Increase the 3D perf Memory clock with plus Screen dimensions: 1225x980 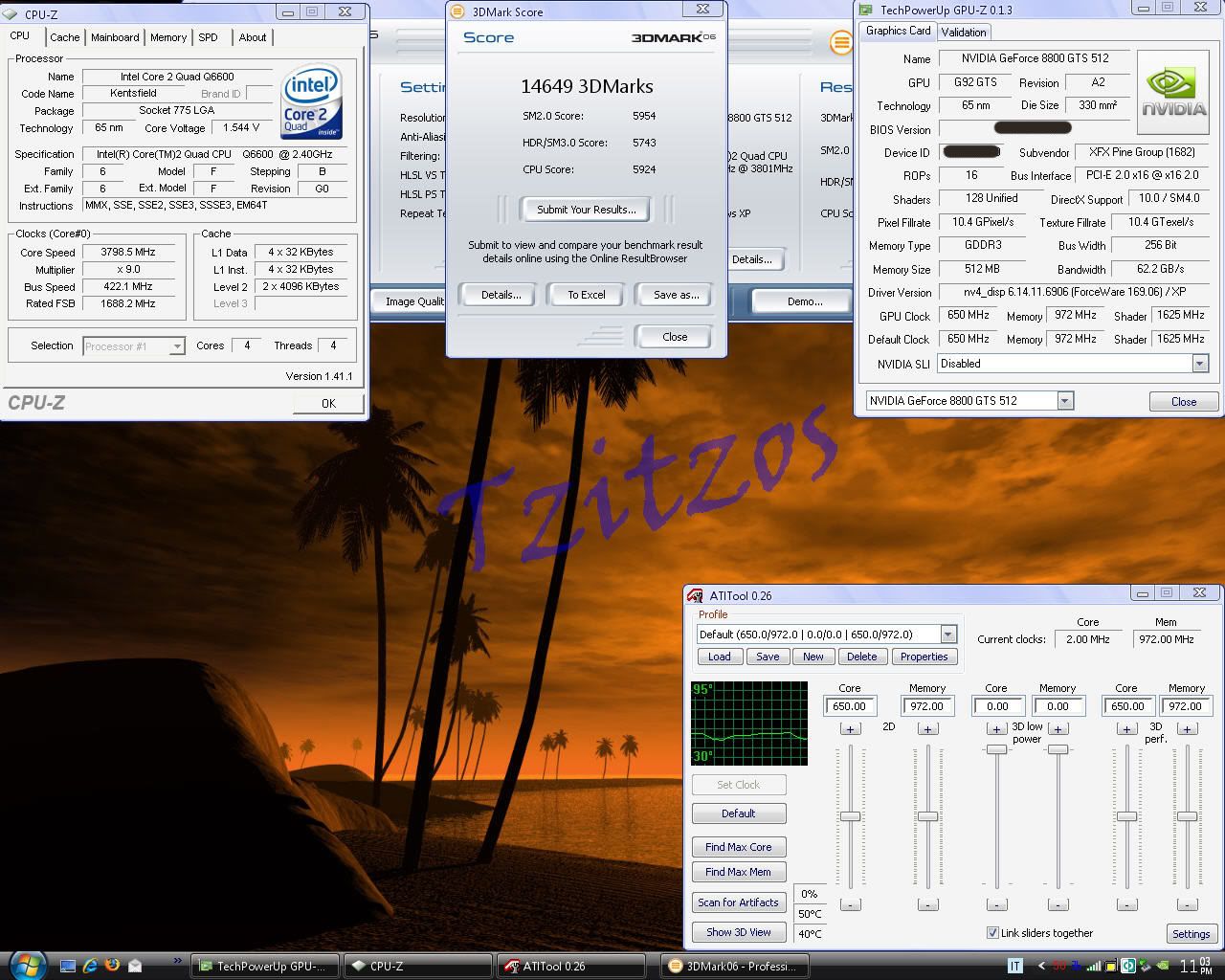coord(1187,729)
